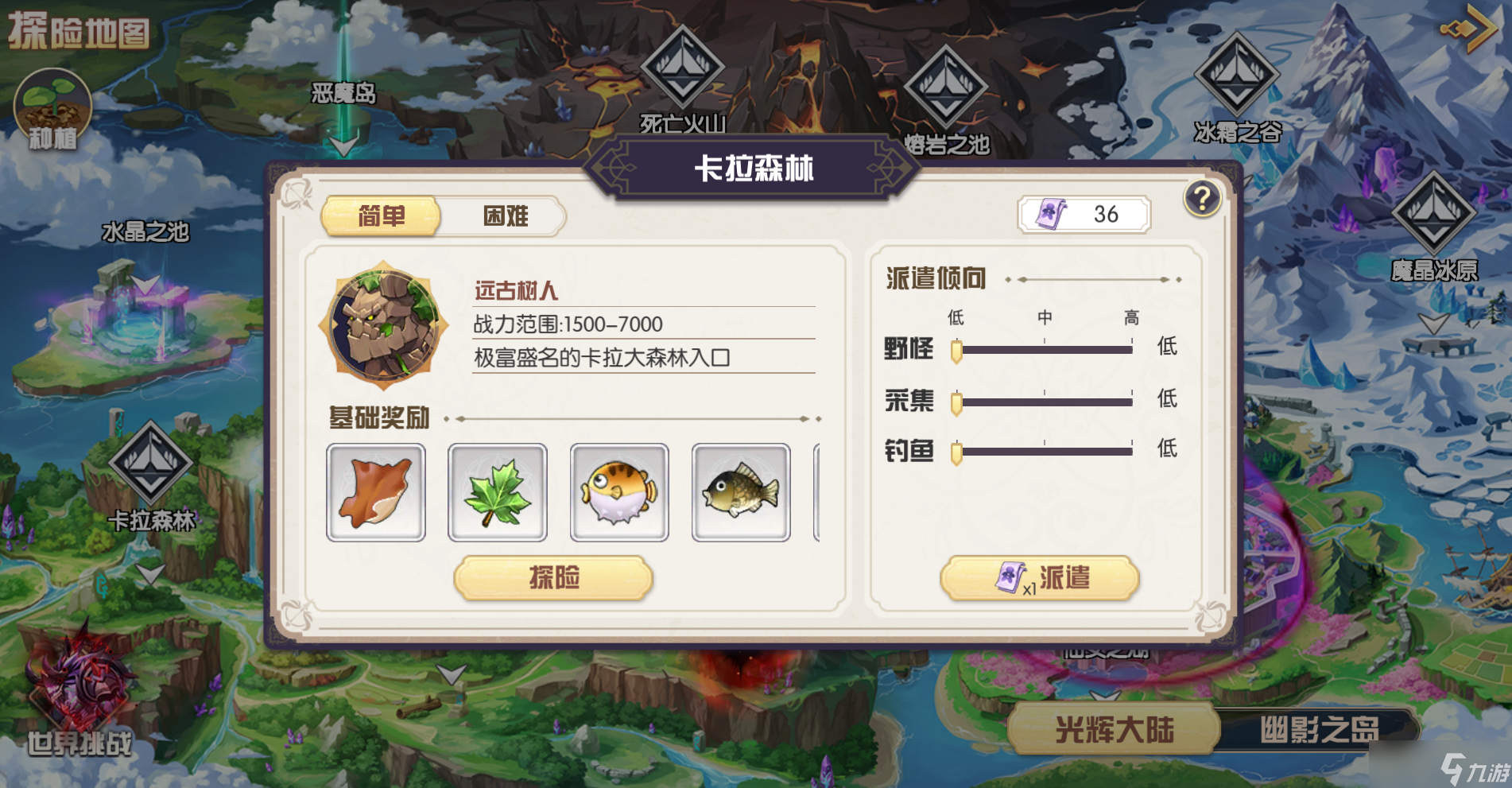Screen dimensions: 1512x788
Task: Select the 死亡火山 map marker
Action: point(682,69)
